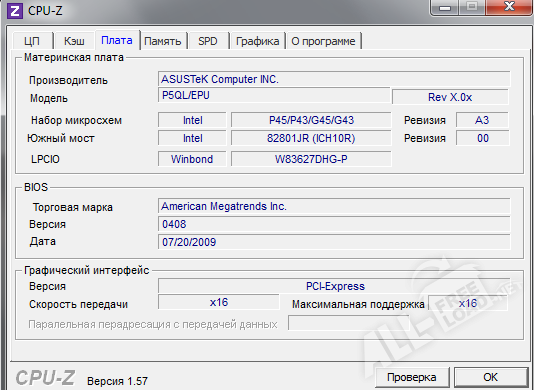Switch to the ЦП tab

point(33,41)
